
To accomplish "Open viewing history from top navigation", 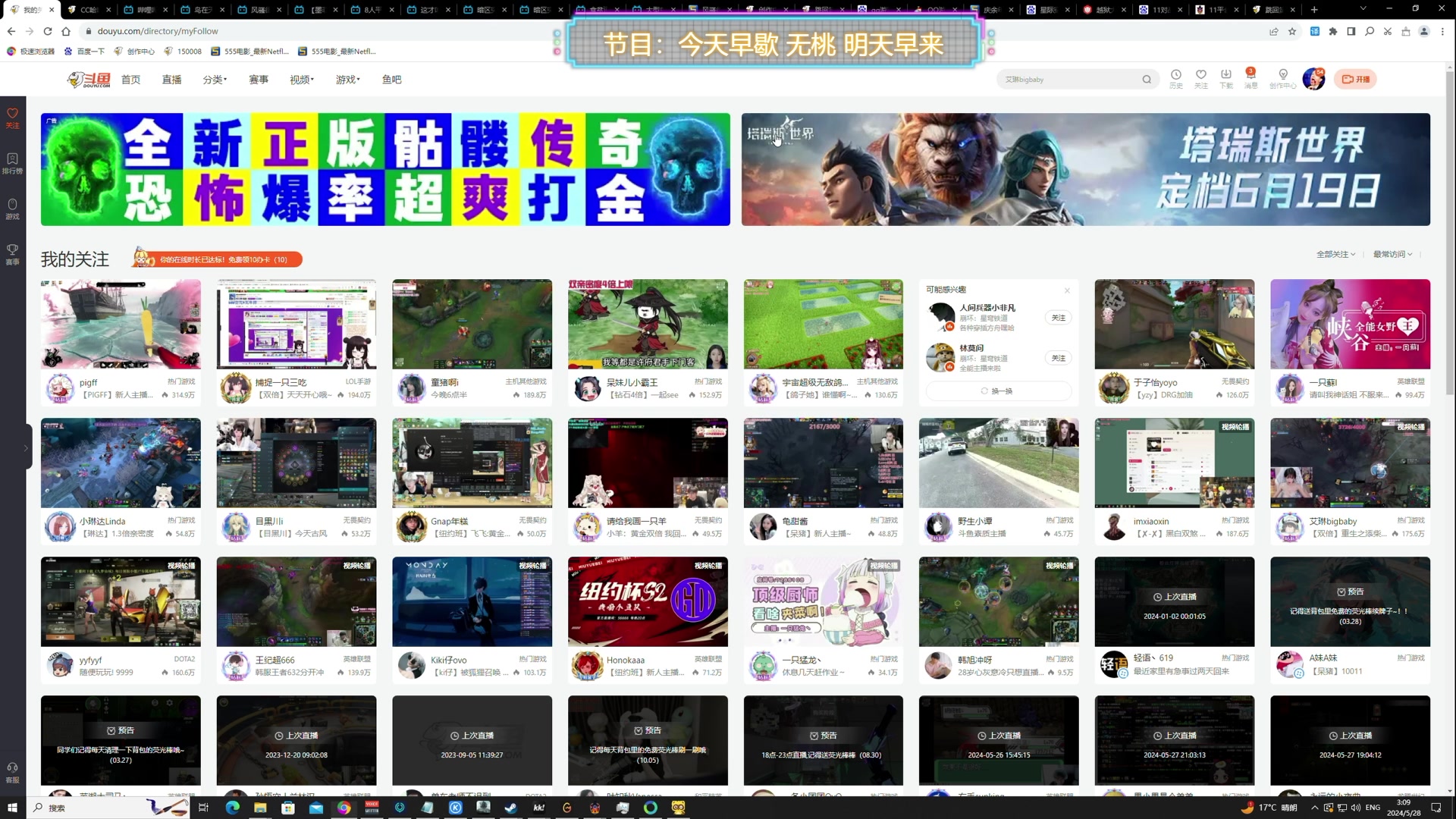I will pyautogui.click(x=1175, y=78).
